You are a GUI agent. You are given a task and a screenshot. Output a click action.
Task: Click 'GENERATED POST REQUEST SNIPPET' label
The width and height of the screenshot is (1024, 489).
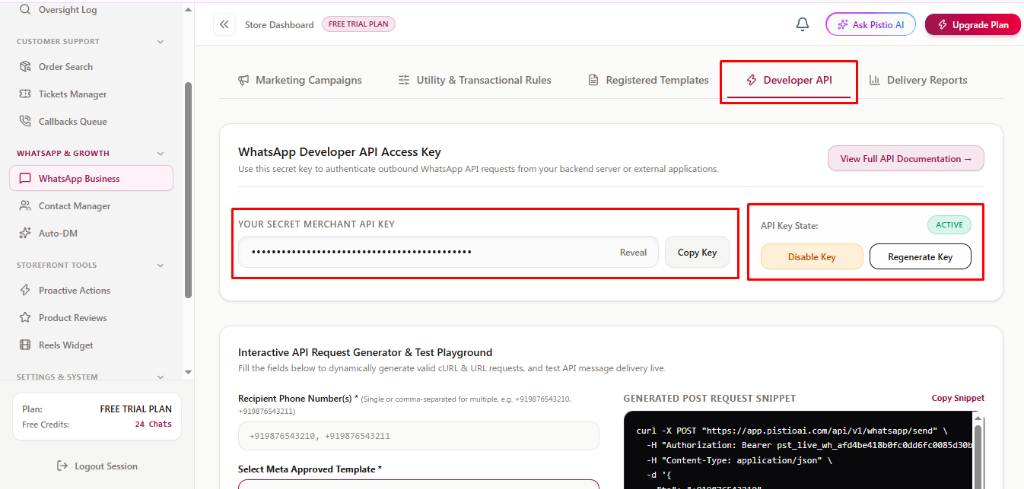point(709,398)
